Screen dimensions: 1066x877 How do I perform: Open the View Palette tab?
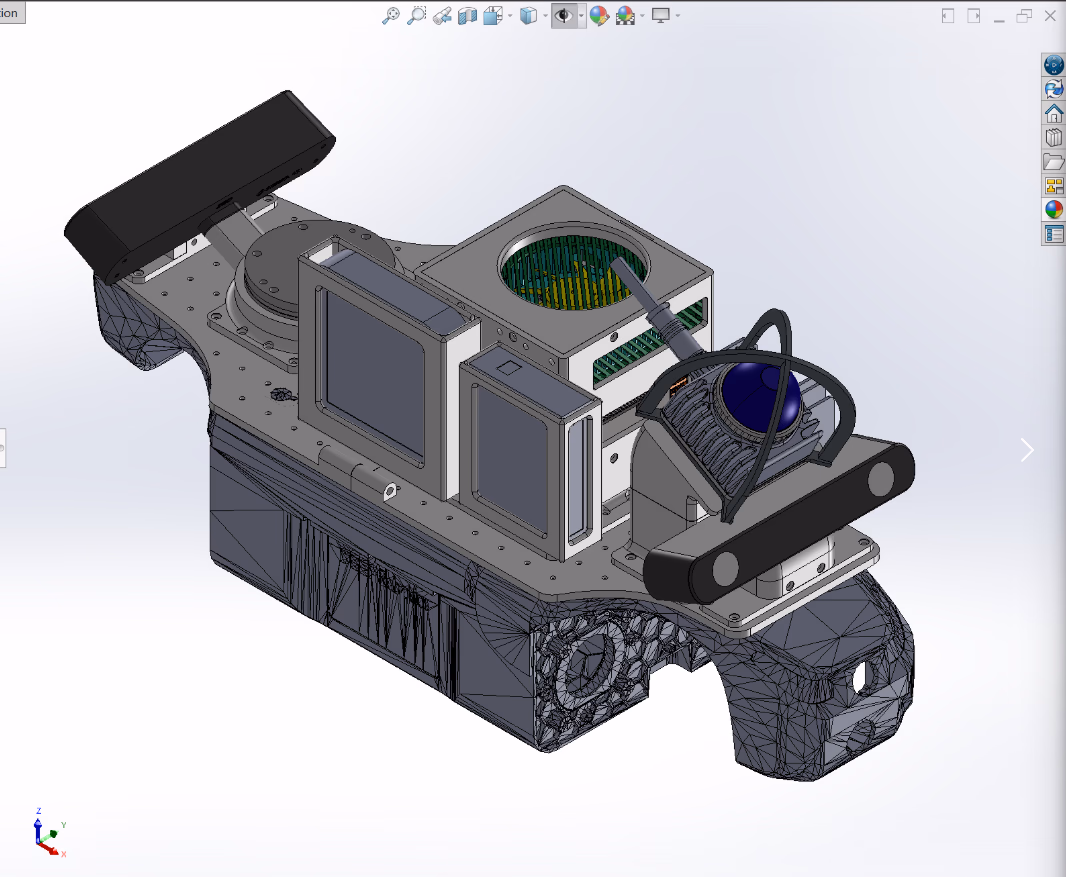[x=1054, y=186]
